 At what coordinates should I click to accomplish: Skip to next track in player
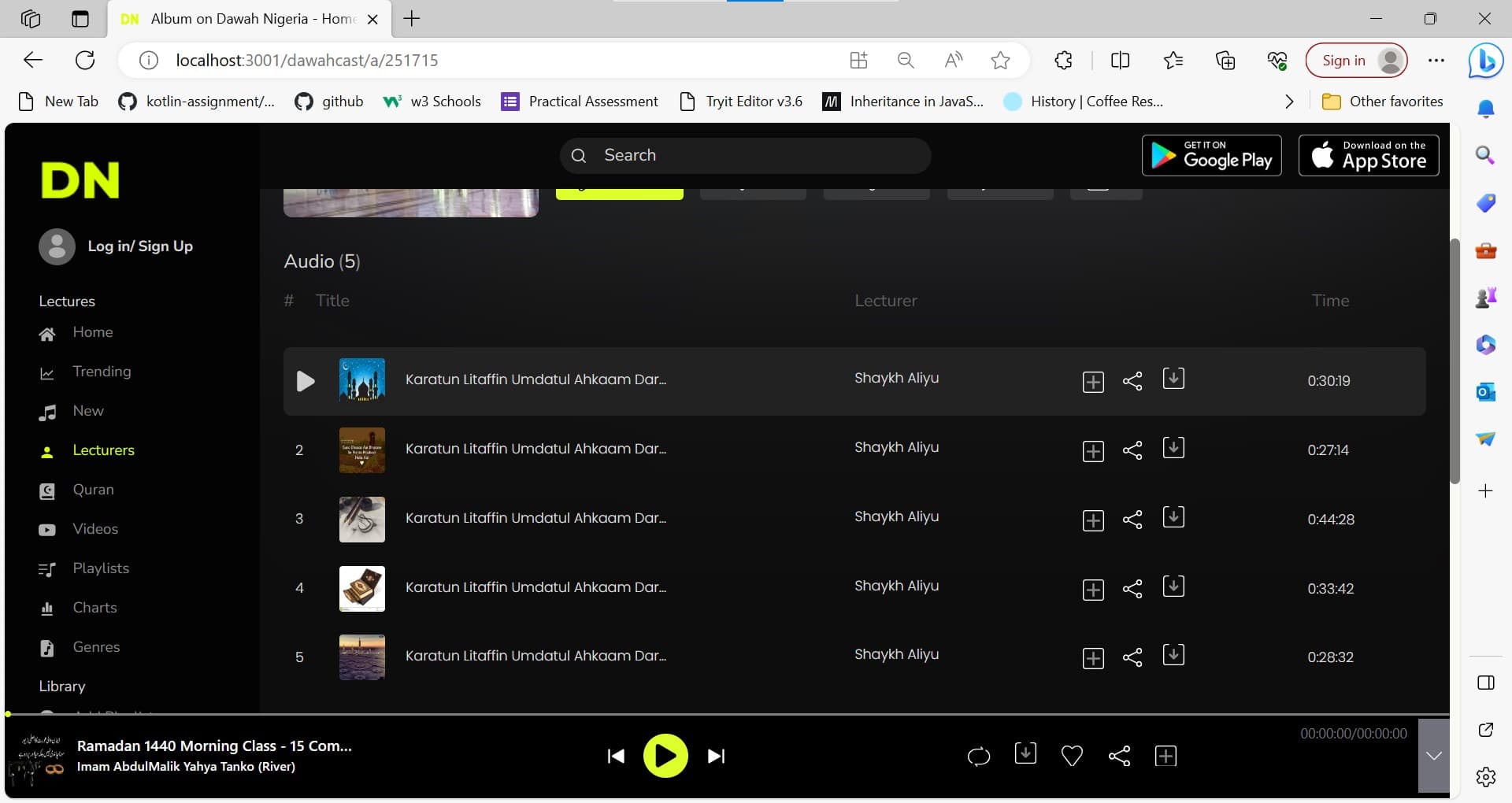coord(716,757)
